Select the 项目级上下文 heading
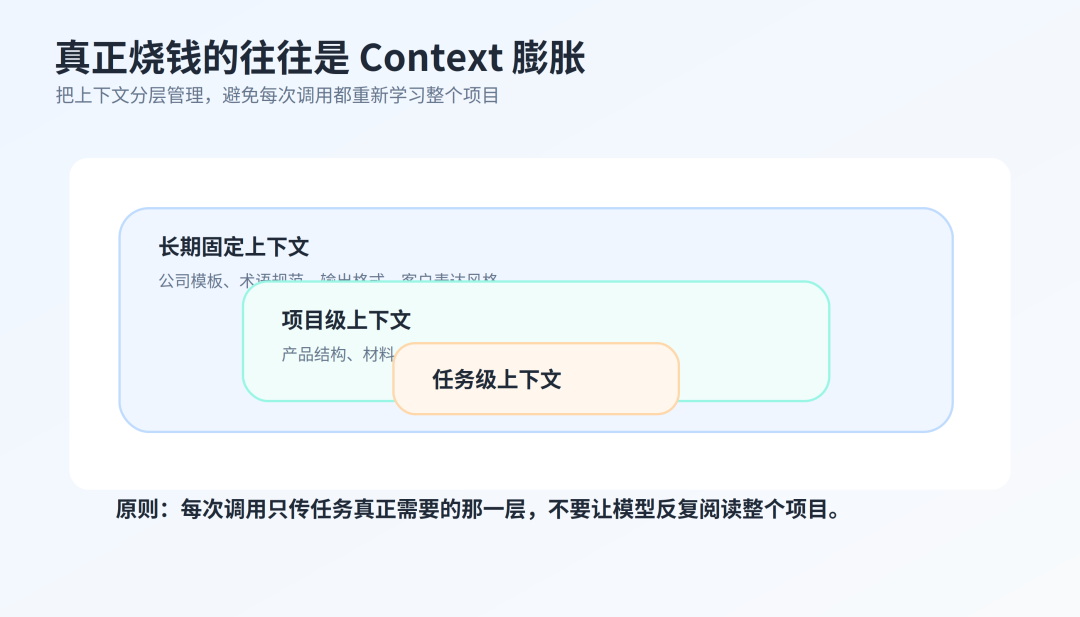 [346, 320]
